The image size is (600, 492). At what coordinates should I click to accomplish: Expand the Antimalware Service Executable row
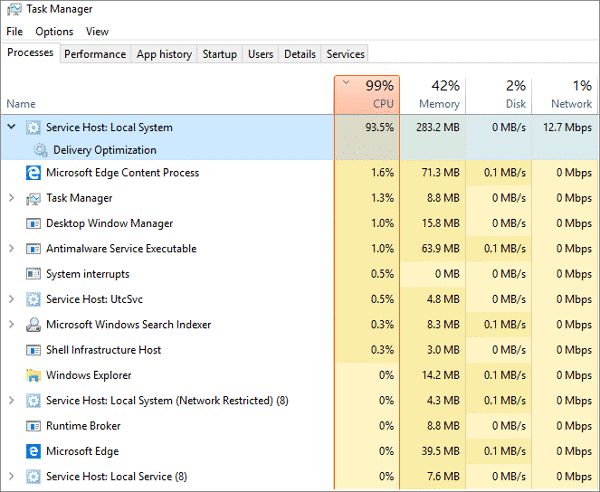coord(11,248)
